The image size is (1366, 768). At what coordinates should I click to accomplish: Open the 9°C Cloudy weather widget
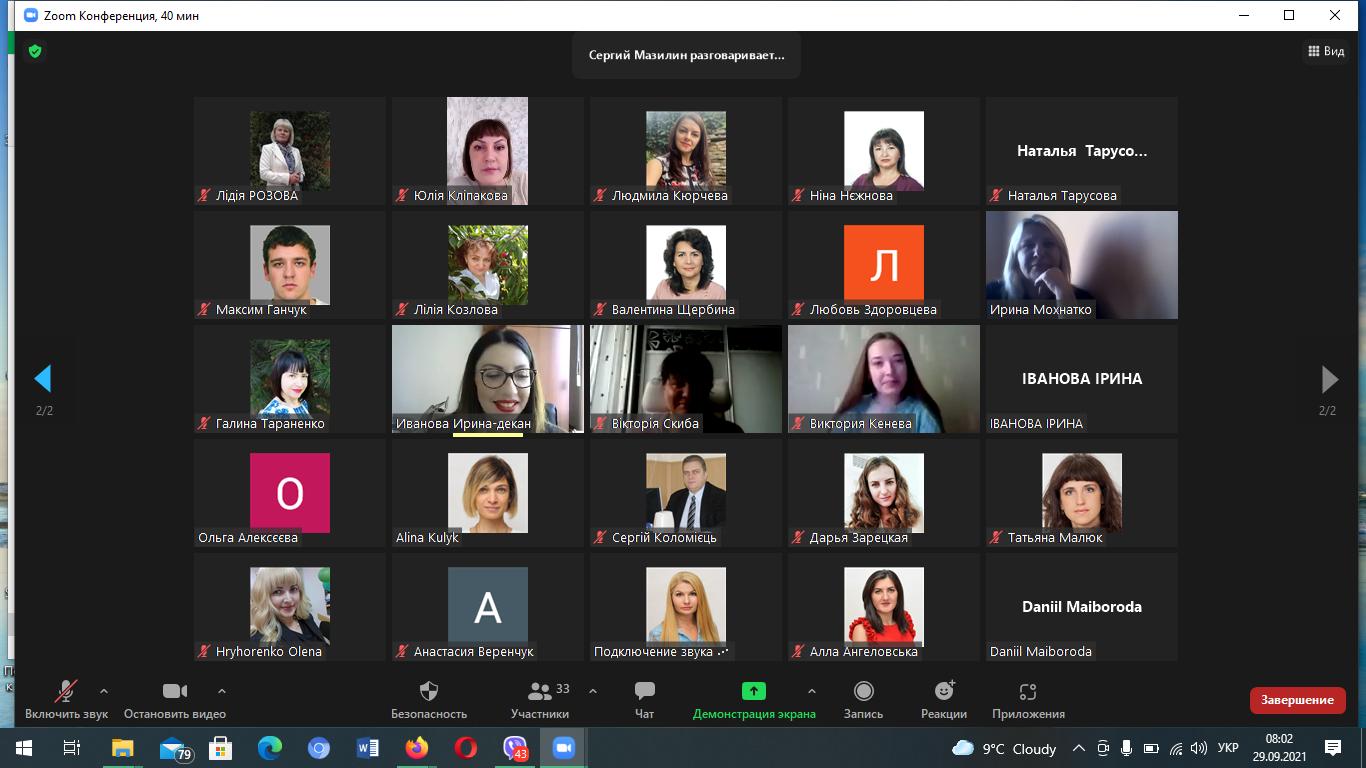(1004, 748)
